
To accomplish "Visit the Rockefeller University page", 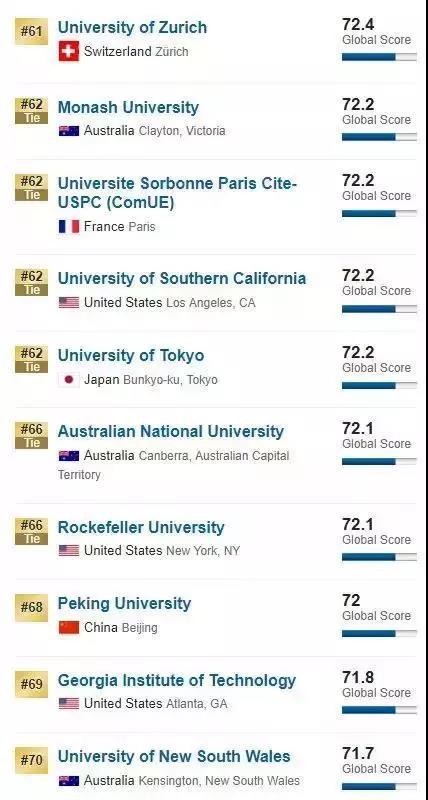I will click(141, 527).
